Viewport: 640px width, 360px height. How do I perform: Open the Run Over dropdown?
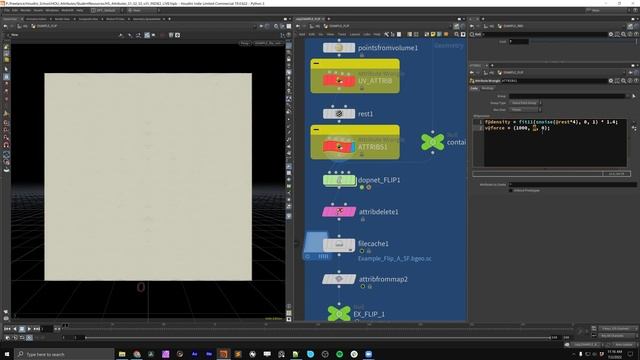click(x=525, y=110)
